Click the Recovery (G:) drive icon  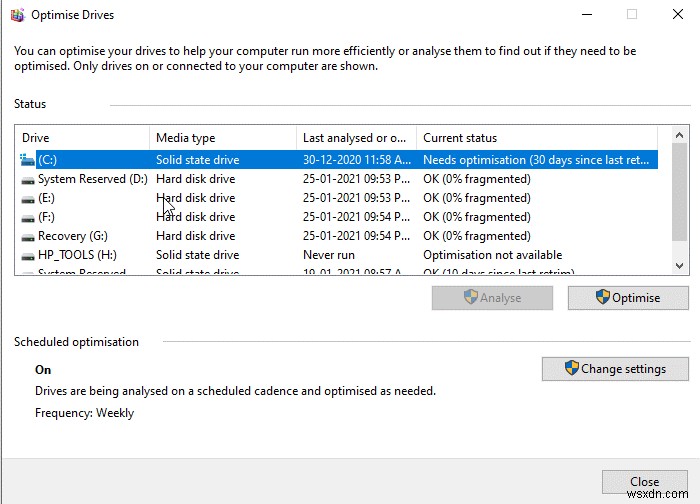pos(28,237)
